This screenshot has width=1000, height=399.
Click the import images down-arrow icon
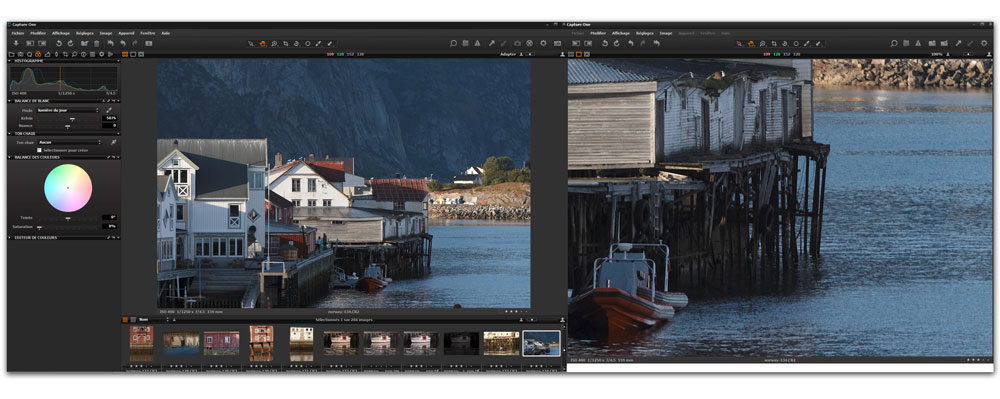point(16,43)
